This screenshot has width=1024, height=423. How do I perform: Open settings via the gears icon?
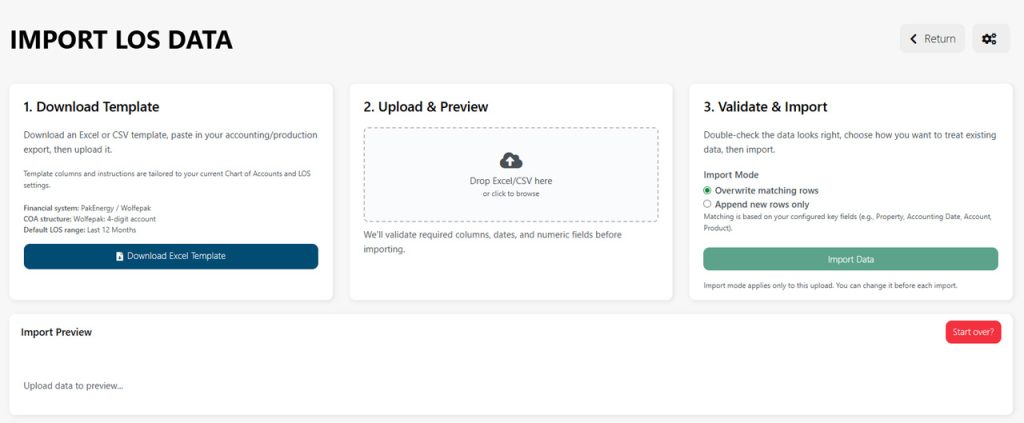click(989, 39)
